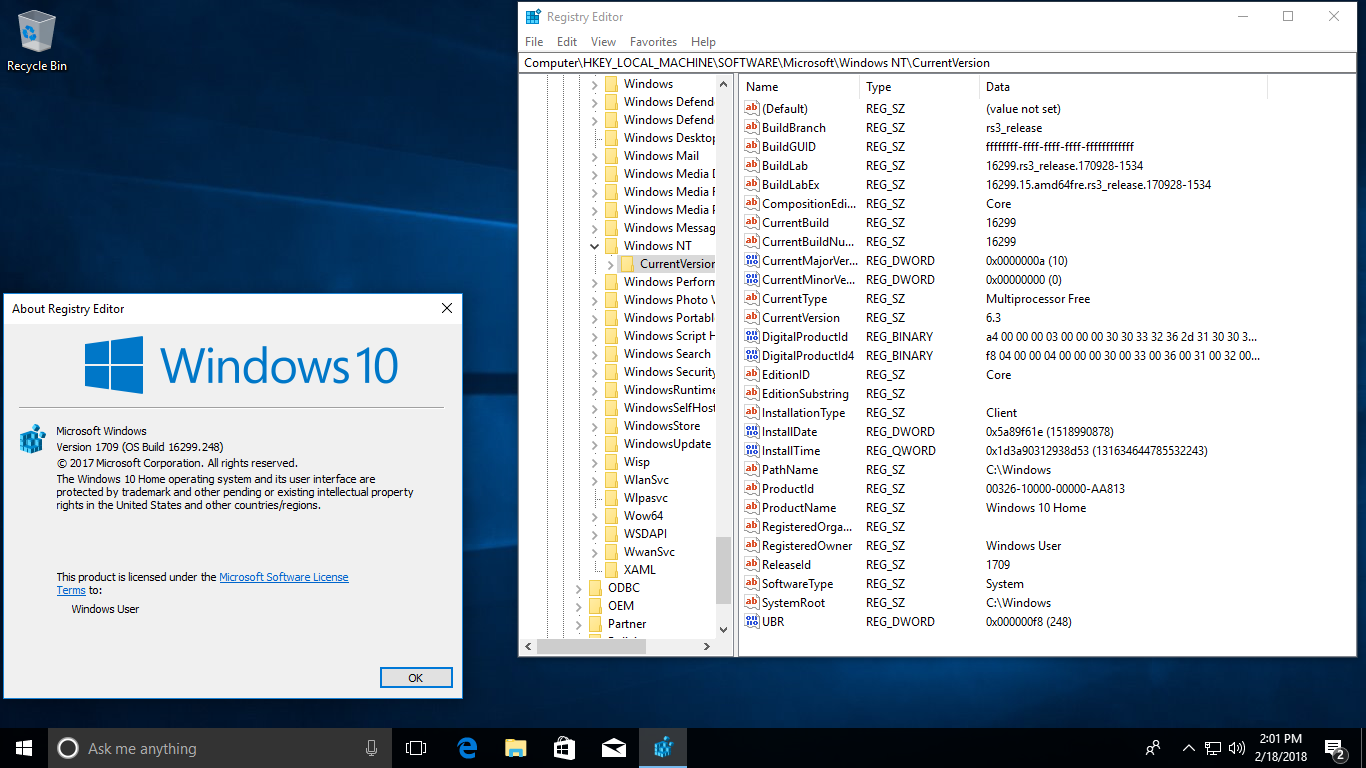The image size is (1366, 768).
Task: Open Task View from the taskbar
Action: (x=416, y=748)
